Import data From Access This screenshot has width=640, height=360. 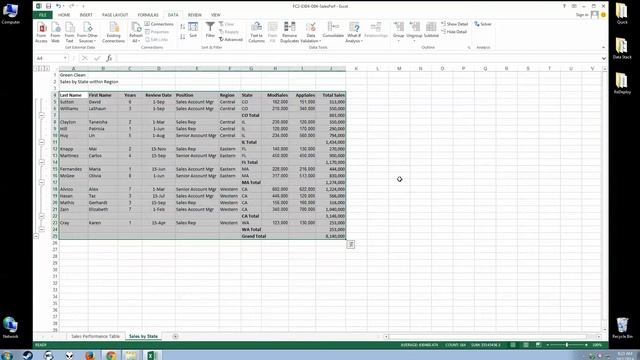(41, 32)
